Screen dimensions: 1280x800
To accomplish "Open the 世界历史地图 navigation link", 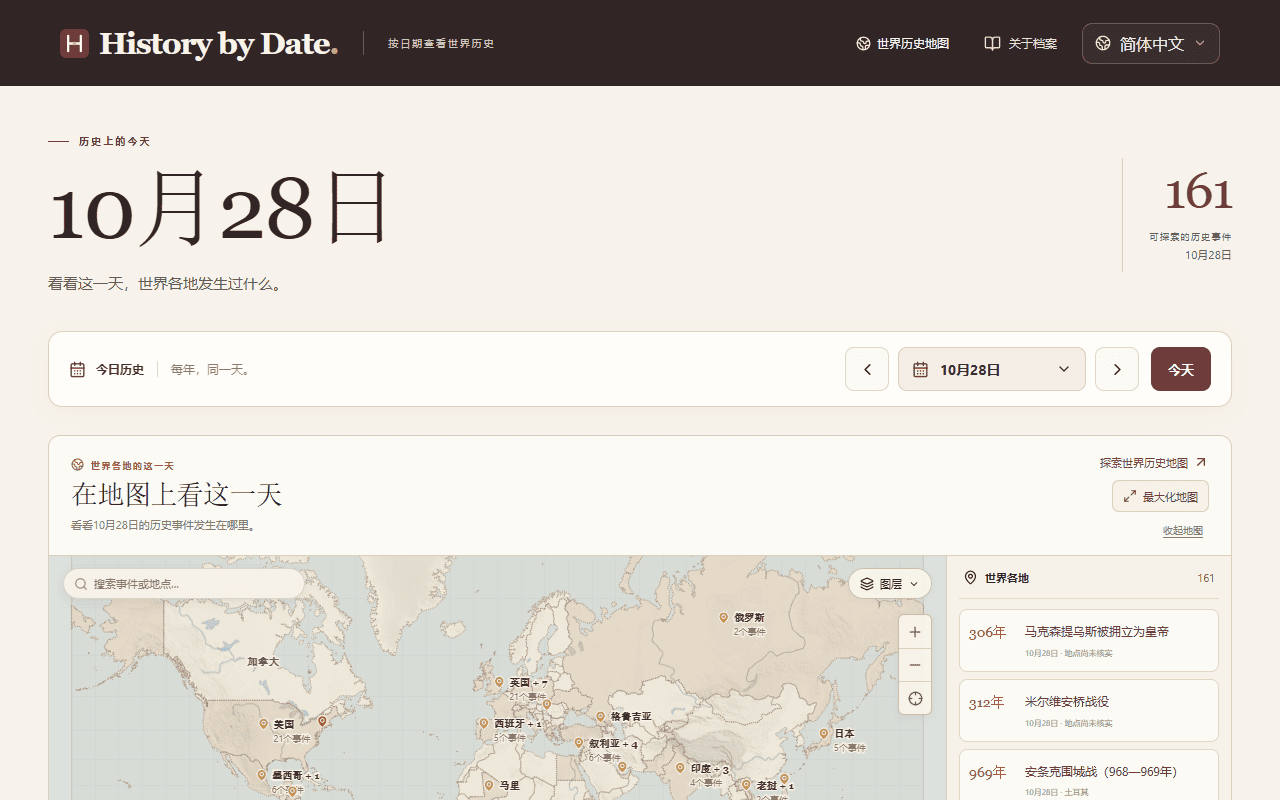I will tap(903, 44).
